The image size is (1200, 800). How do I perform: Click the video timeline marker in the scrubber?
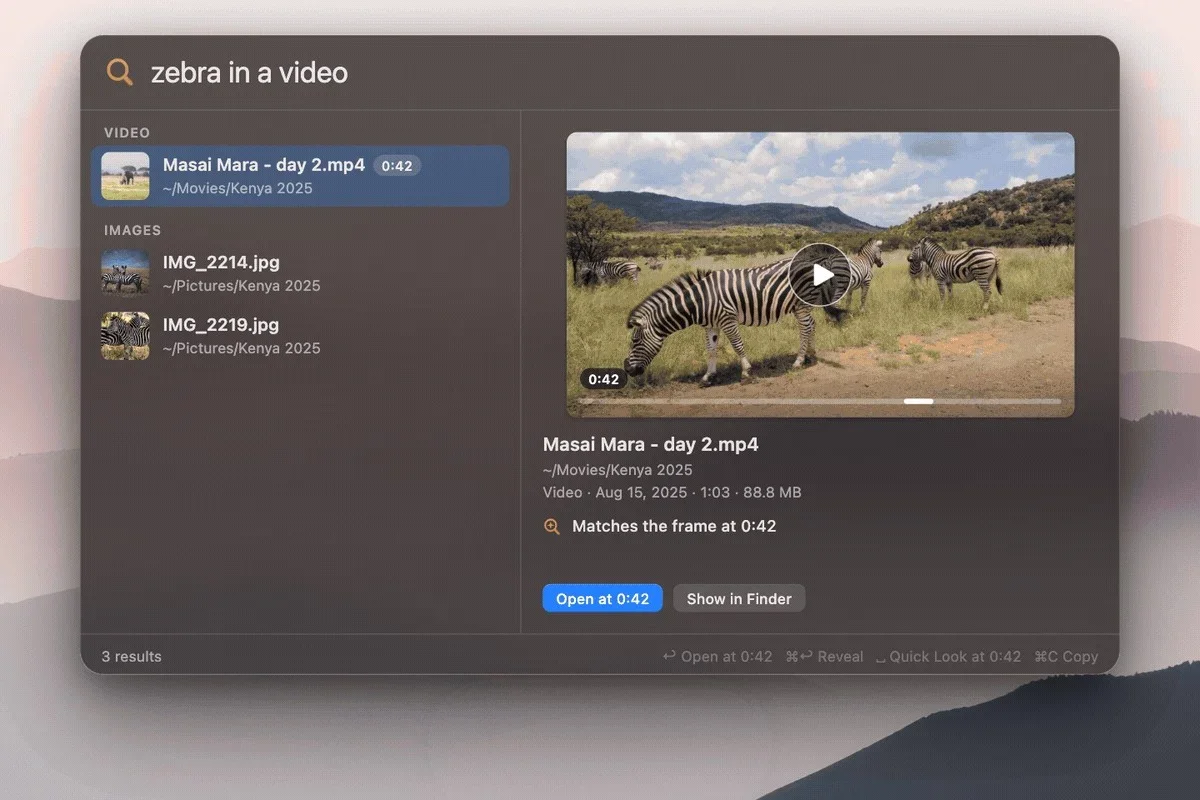[918, 401]
